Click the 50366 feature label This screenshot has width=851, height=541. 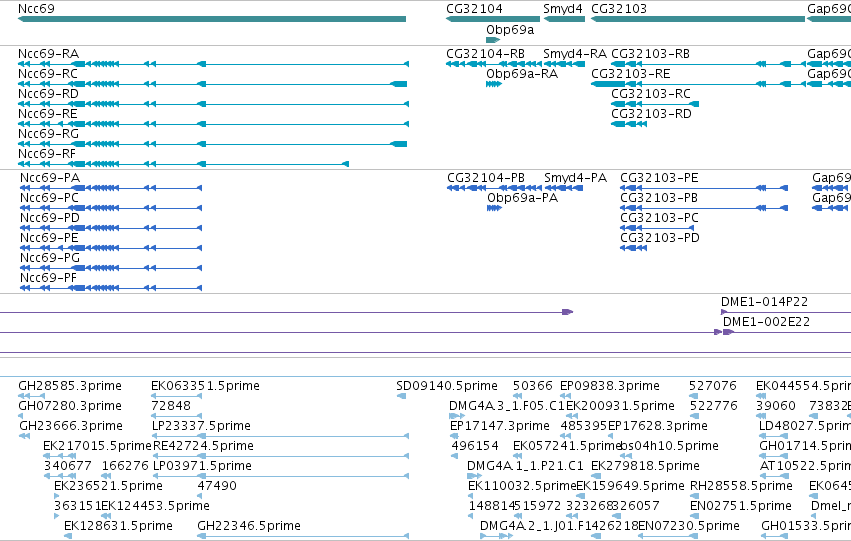point(532,386)
